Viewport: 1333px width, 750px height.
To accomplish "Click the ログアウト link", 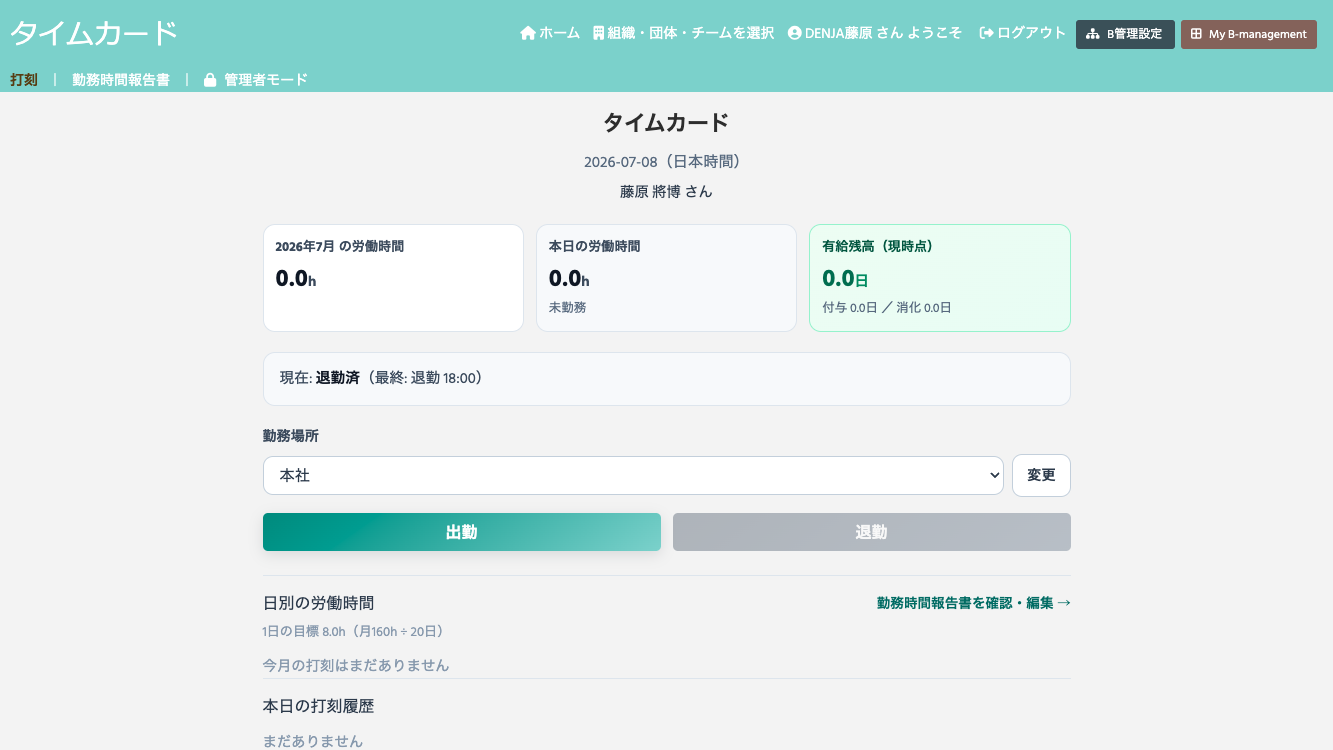I will (x=1023, y=33).
